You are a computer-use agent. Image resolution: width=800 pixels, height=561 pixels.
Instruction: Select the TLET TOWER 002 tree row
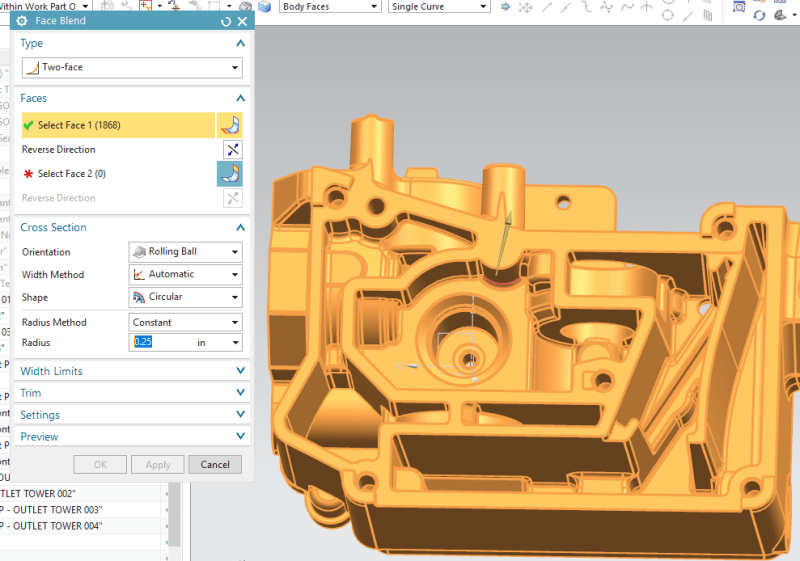82,493
